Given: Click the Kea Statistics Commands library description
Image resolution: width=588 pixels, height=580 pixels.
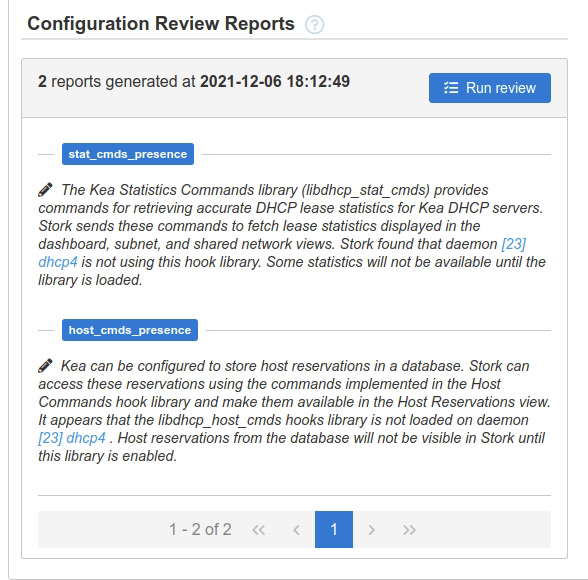Looking at the screenshot, I should [294, 235].
